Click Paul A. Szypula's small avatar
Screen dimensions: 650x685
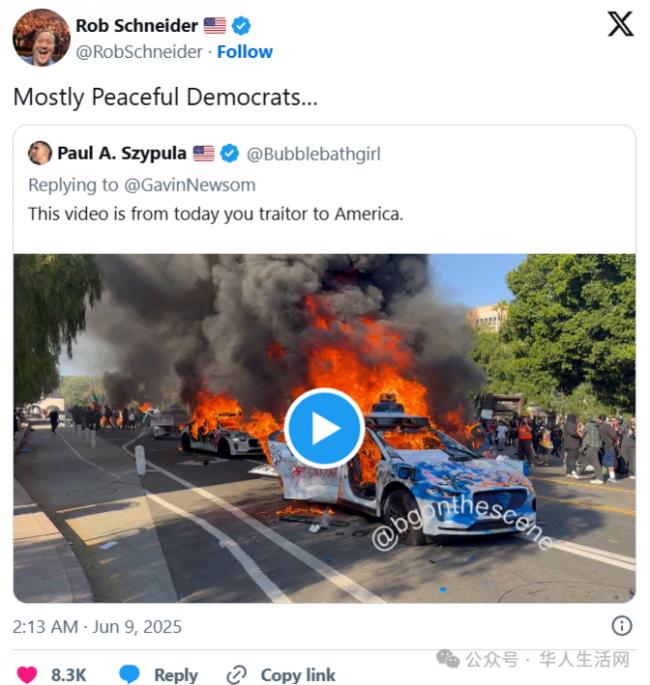[x=40, y=153]
